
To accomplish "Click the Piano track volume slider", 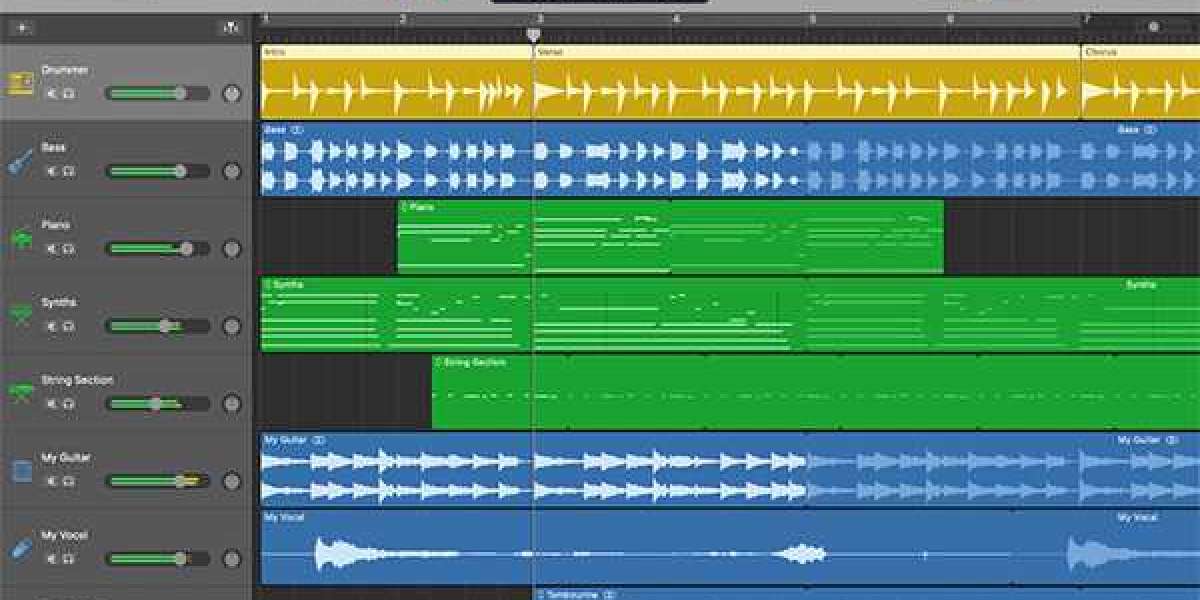I will pos(157,248).
